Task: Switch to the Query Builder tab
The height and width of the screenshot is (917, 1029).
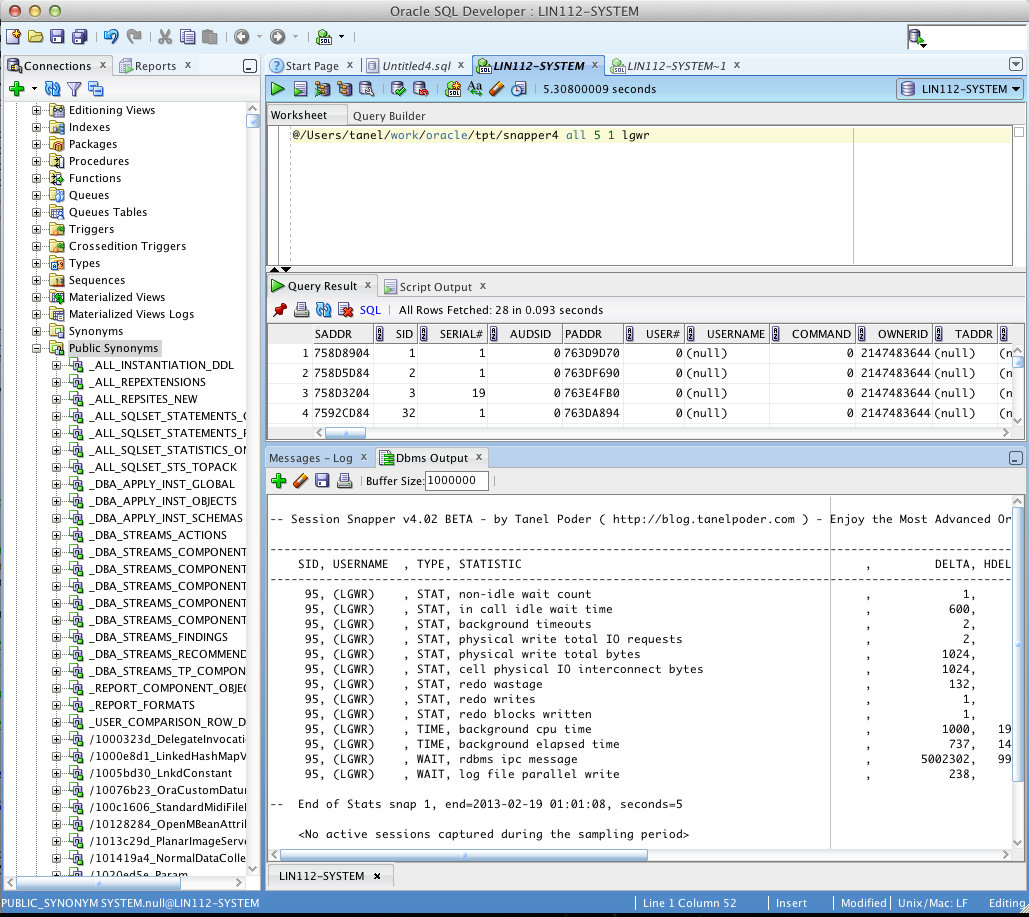Action: click(389, 116)
